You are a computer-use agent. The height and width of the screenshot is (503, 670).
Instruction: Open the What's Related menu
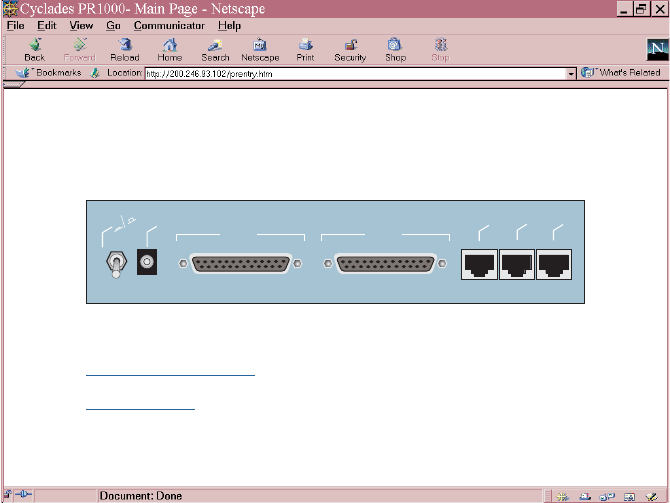(621, 73)
